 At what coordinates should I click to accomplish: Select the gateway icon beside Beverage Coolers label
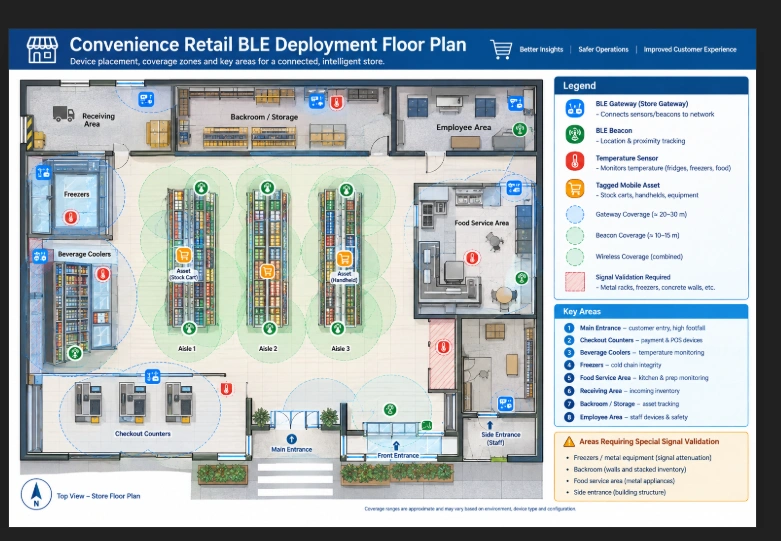(x=39, y=256)
